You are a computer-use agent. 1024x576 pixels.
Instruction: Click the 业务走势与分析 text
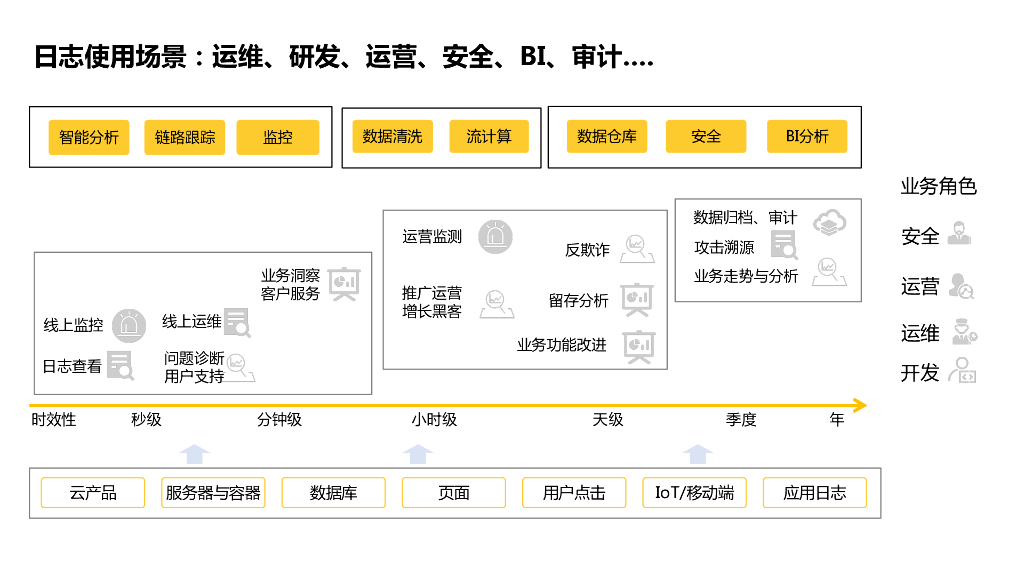click(746, 276)
